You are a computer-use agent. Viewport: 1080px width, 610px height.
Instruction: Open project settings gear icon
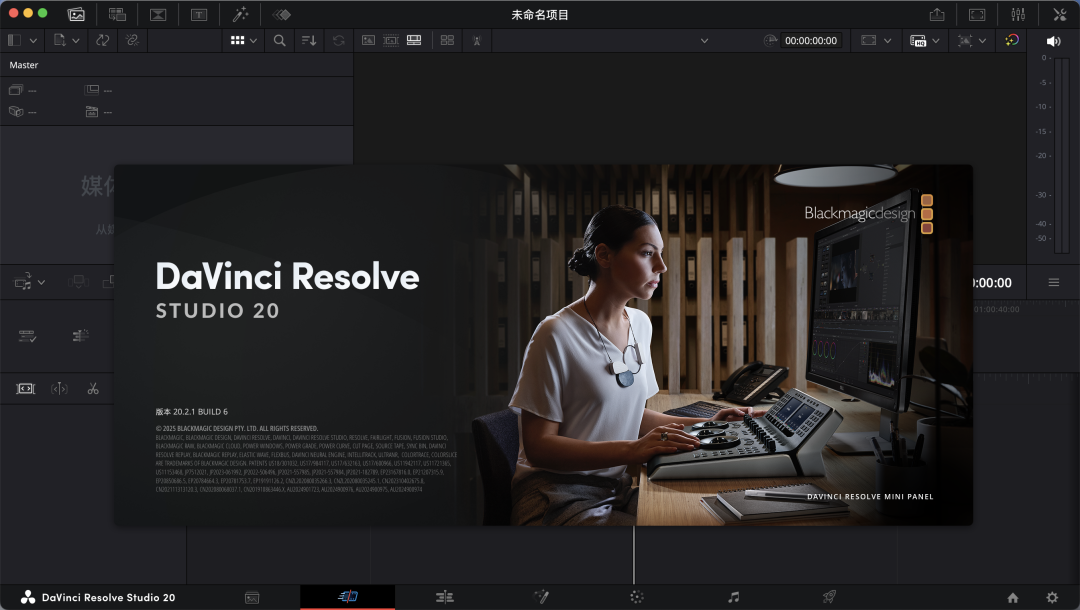tap(1052, 597)
